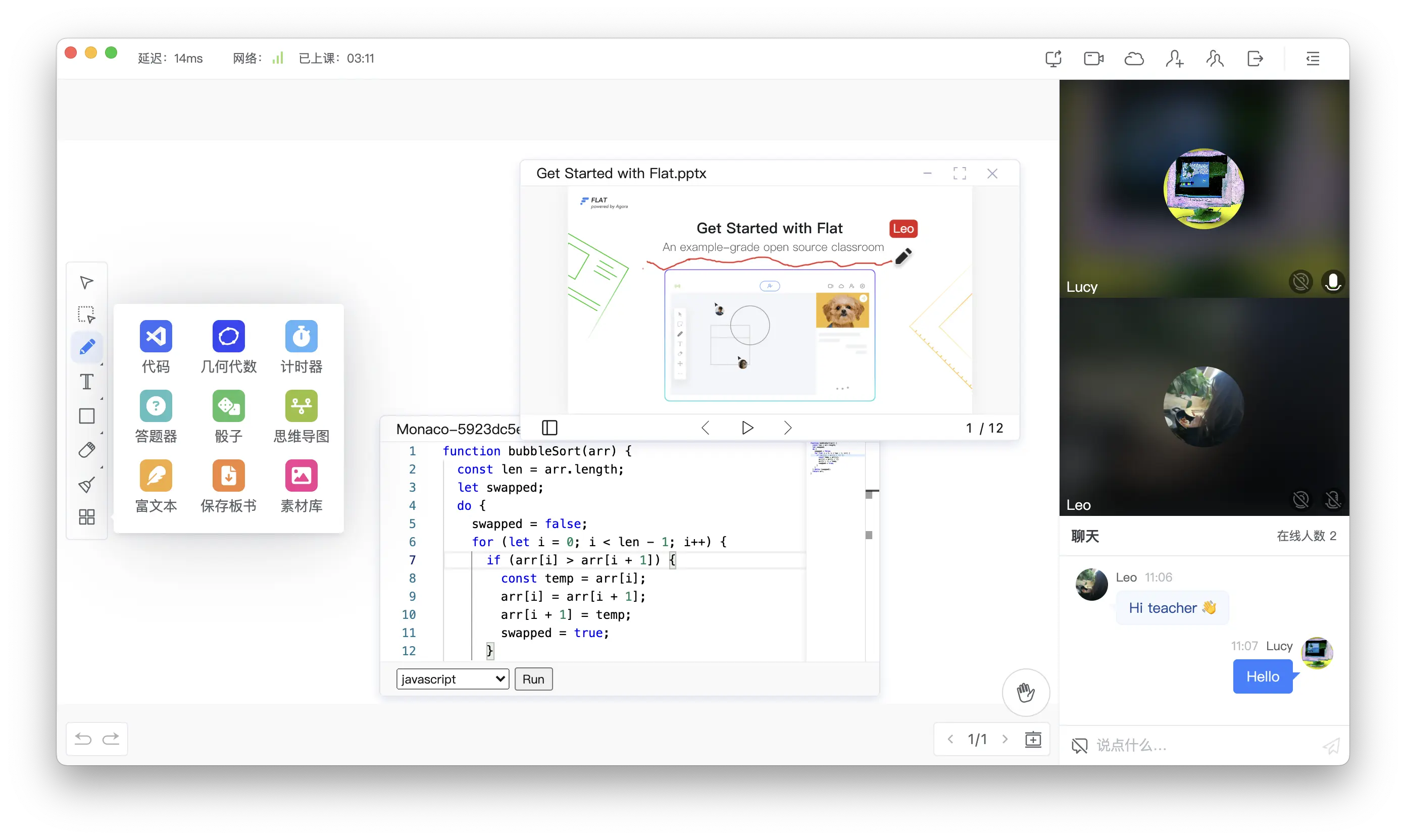Image resolution: width=1406 pixels, height=840 pixels.
Task: Toggle slide preview sidebar in pptx window
Action: 549,428
